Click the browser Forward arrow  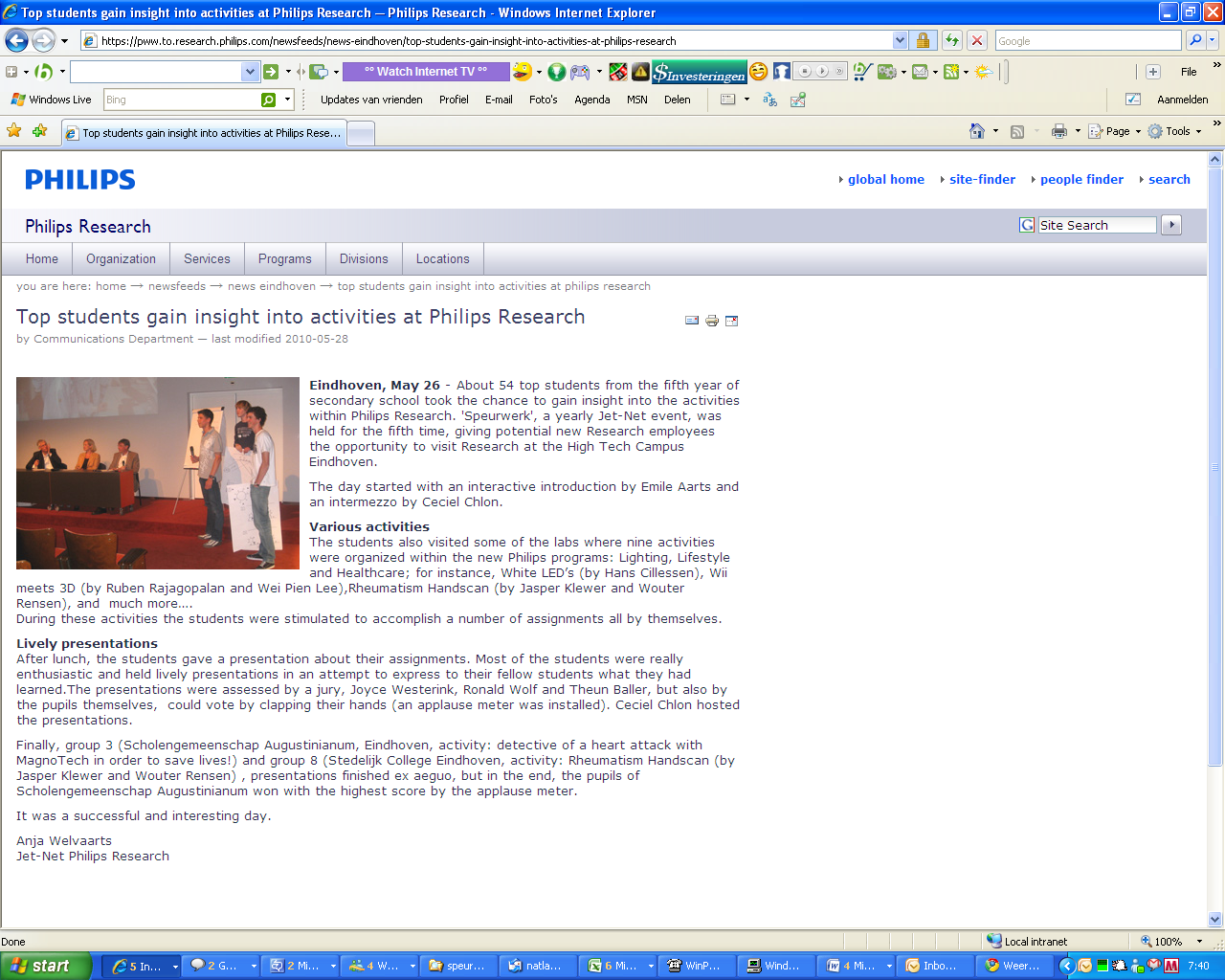(x=43, y=40)
